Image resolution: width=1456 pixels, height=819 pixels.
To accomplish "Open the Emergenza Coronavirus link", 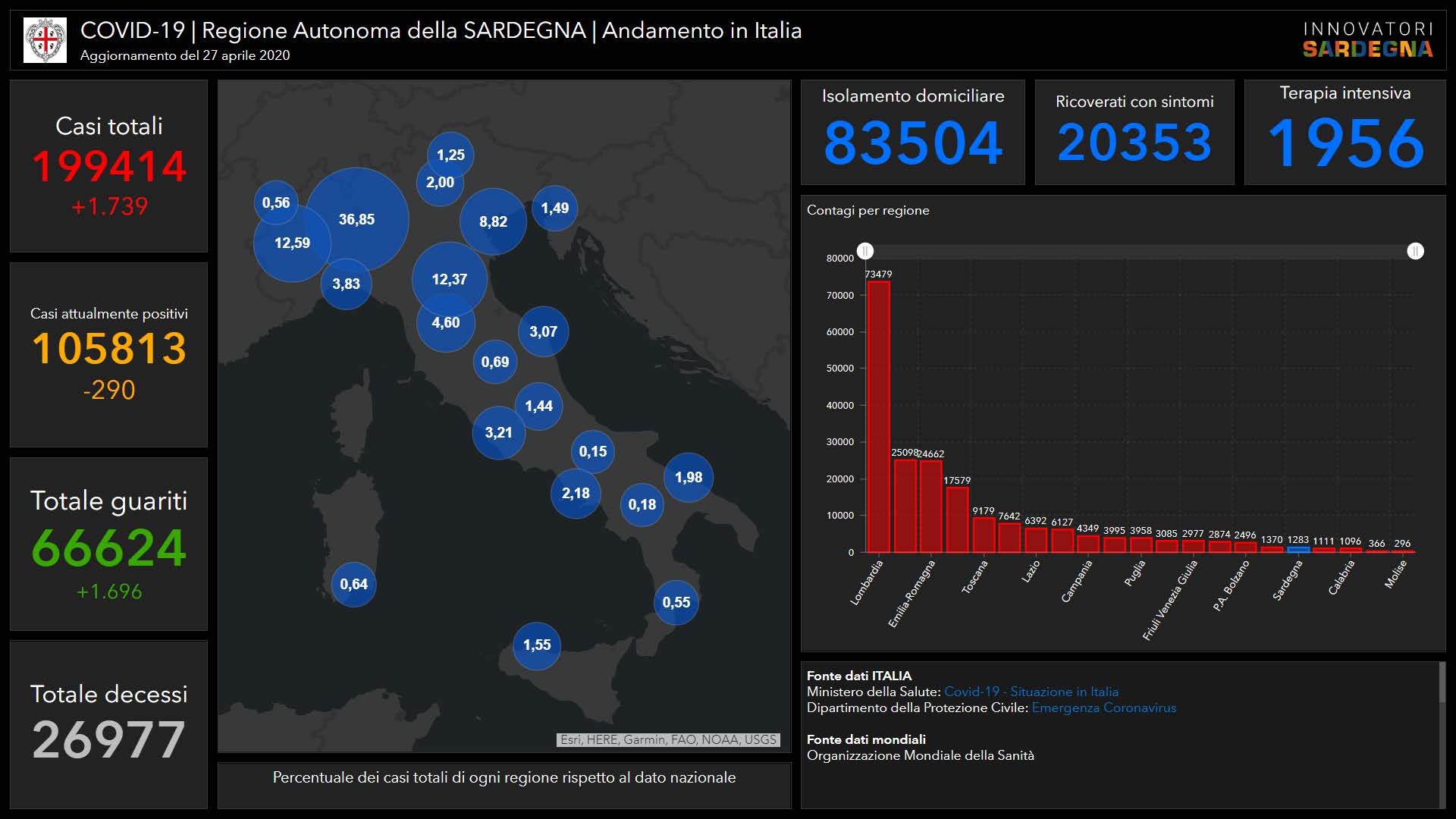I will pyautogui.click(x=1103, y=708).
